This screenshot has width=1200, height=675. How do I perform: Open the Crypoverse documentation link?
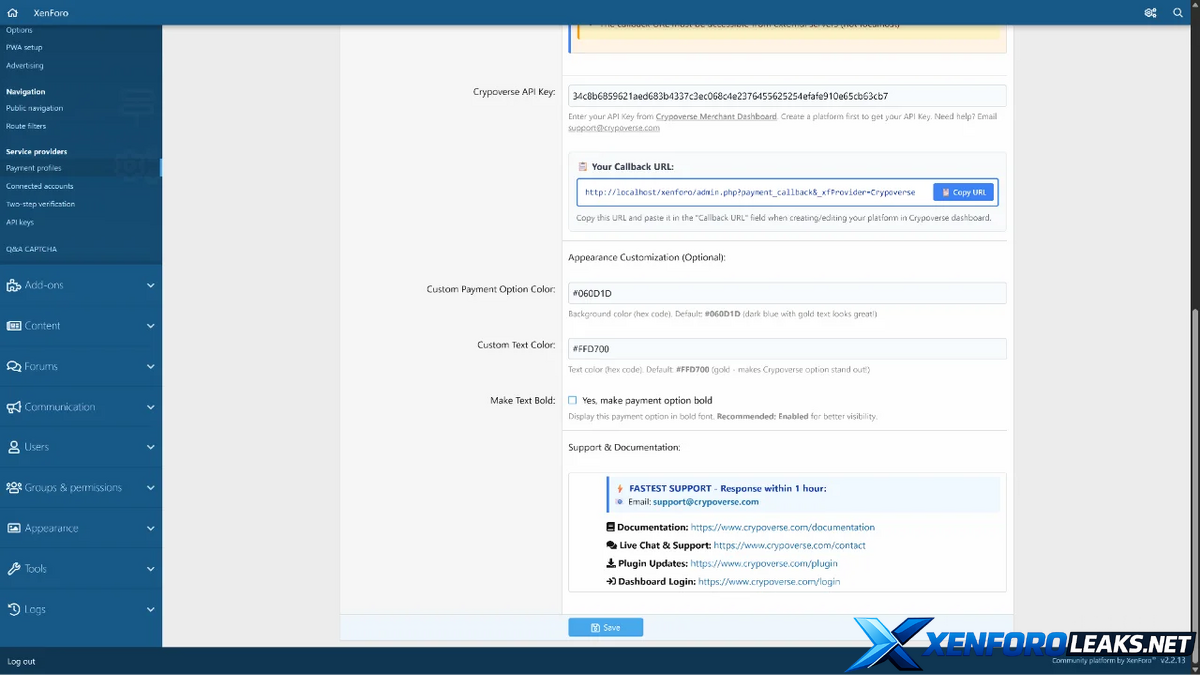coord(782,527)
